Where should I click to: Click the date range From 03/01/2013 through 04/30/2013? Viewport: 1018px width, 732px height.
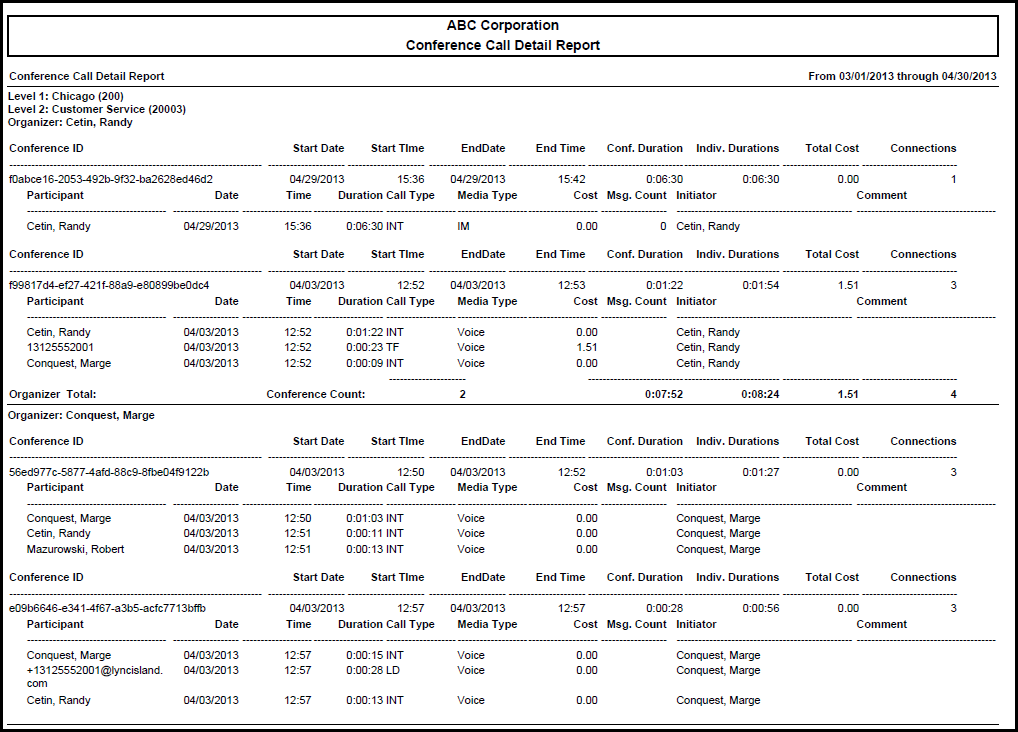pos(902,76)
